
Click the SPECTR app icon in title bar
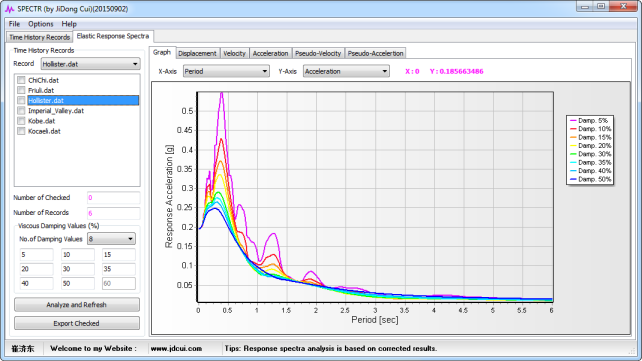(x=9, y=9)
